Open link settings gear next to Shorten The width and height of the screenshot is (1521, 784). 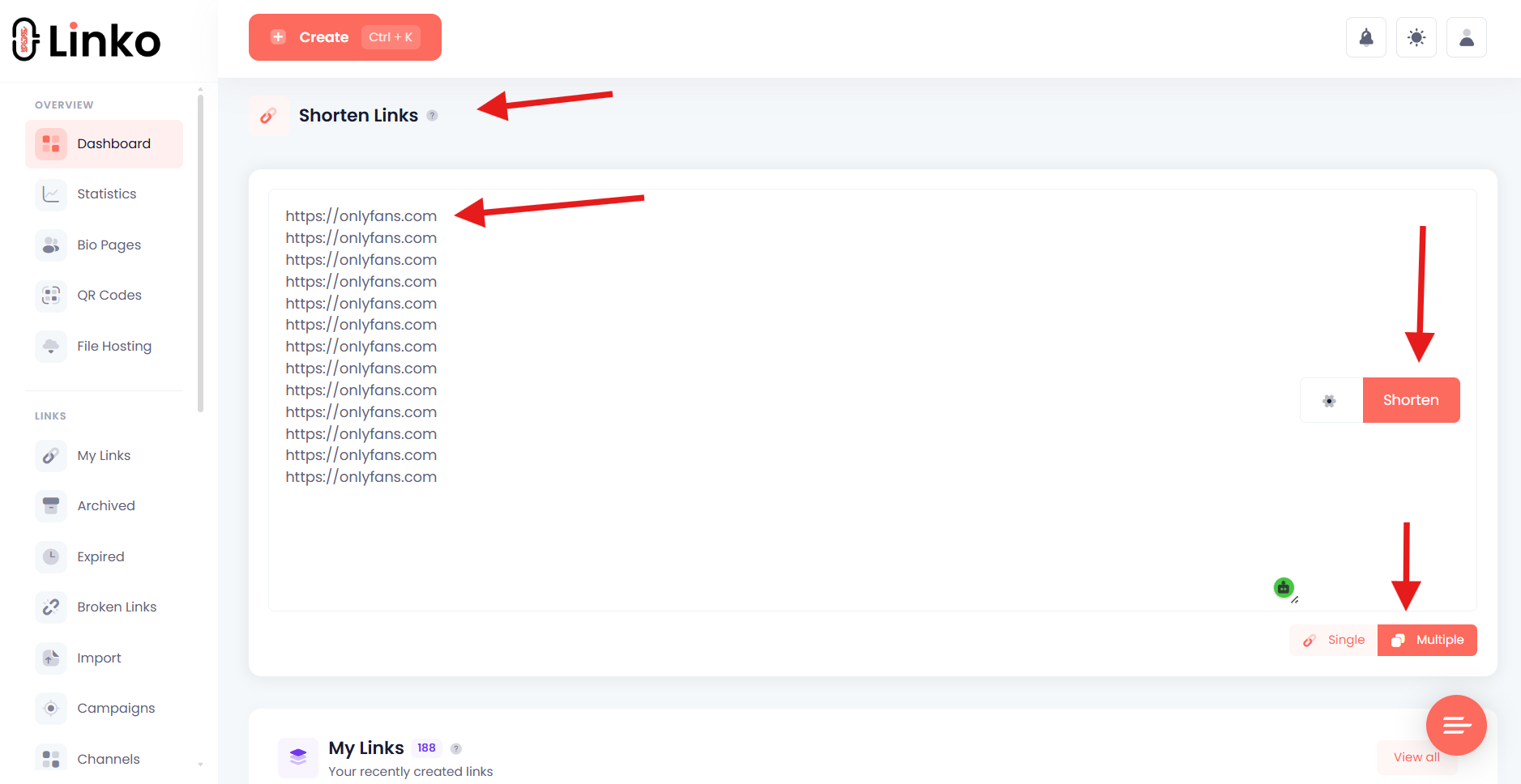1330,400
